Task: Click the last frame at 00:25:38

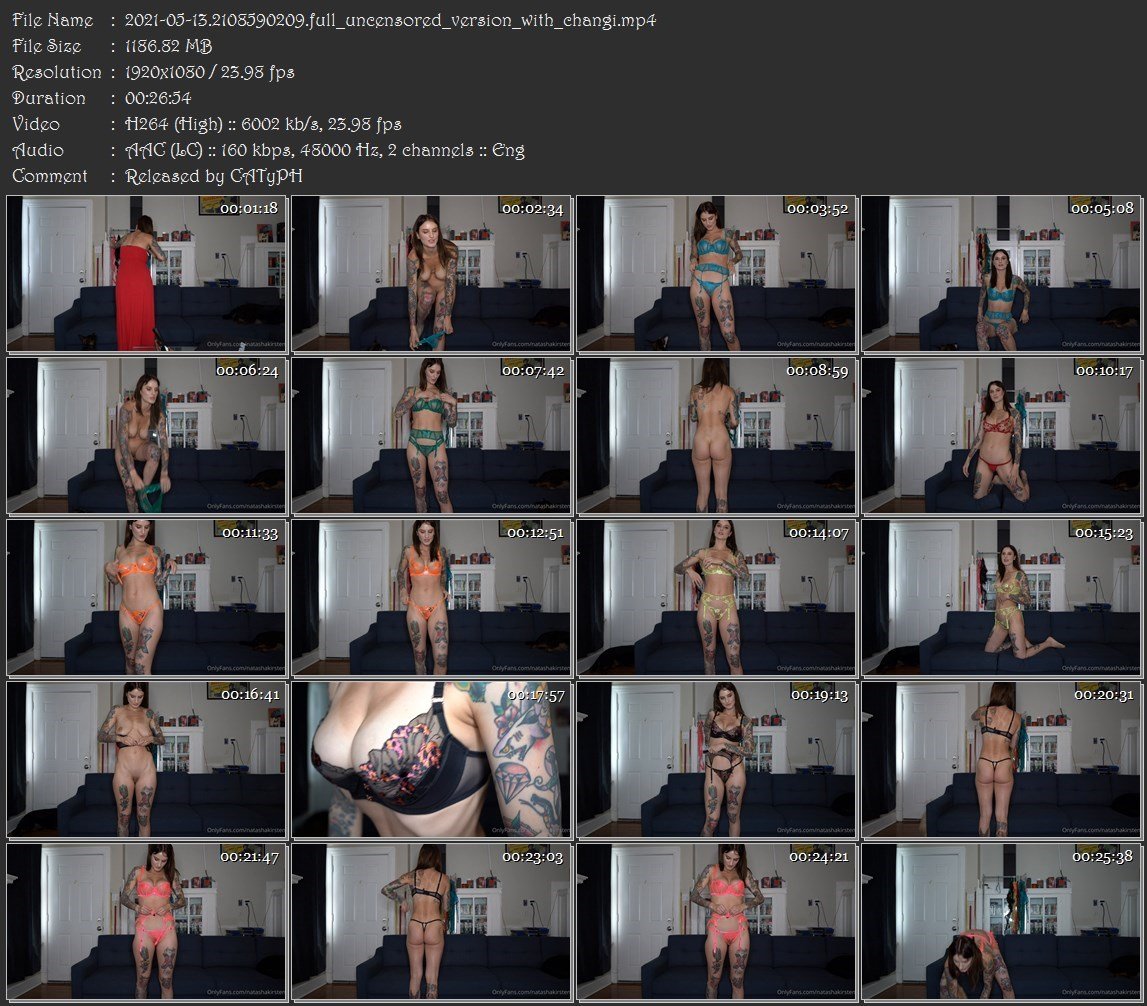Action: click(1001, 921)
